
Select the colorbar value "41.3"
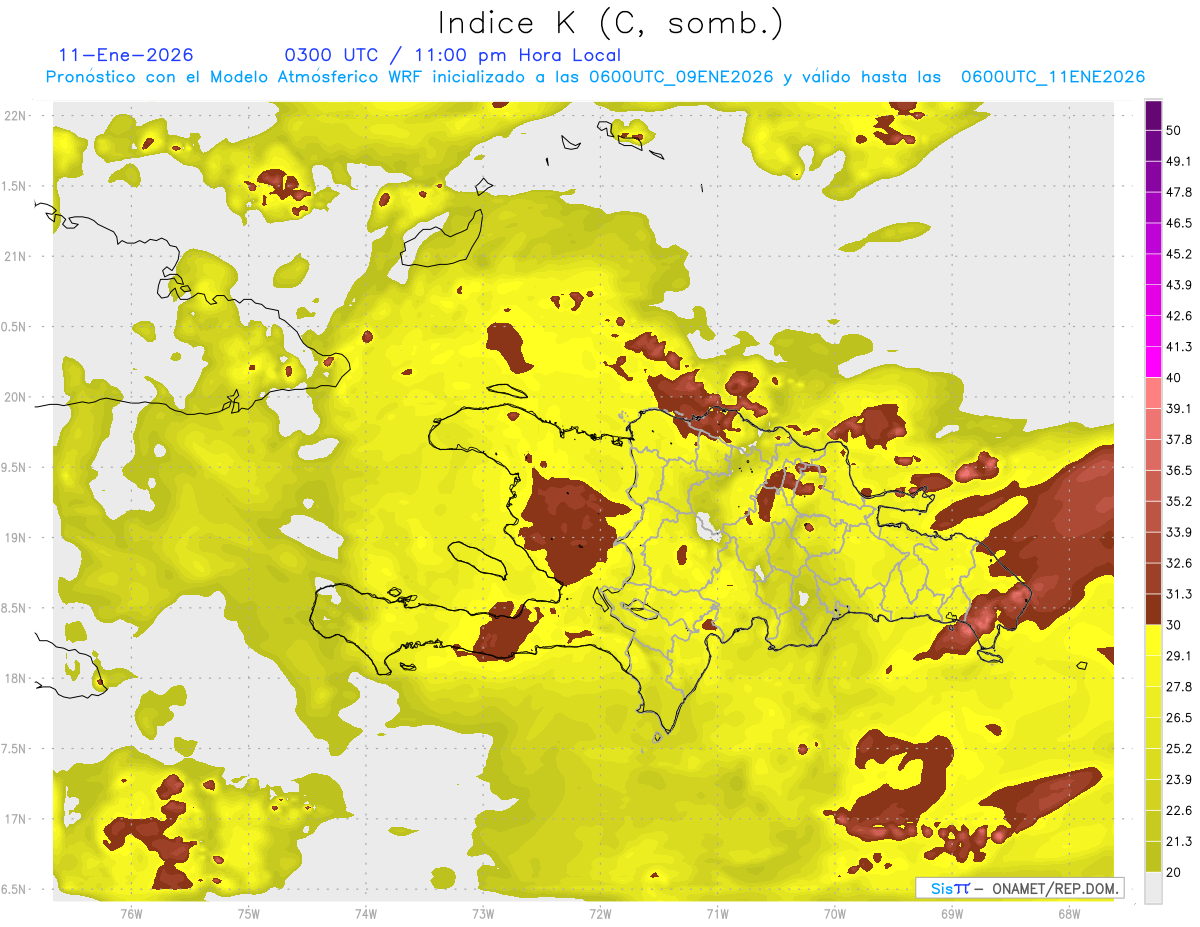point(1178,347)
